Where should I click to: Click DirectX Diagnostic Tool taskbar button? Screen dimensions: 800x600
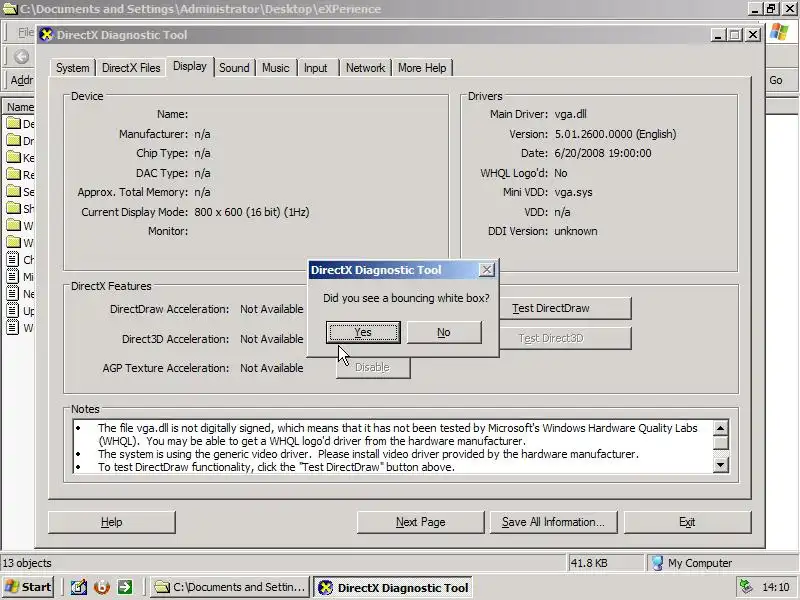[x=392, y=588]
